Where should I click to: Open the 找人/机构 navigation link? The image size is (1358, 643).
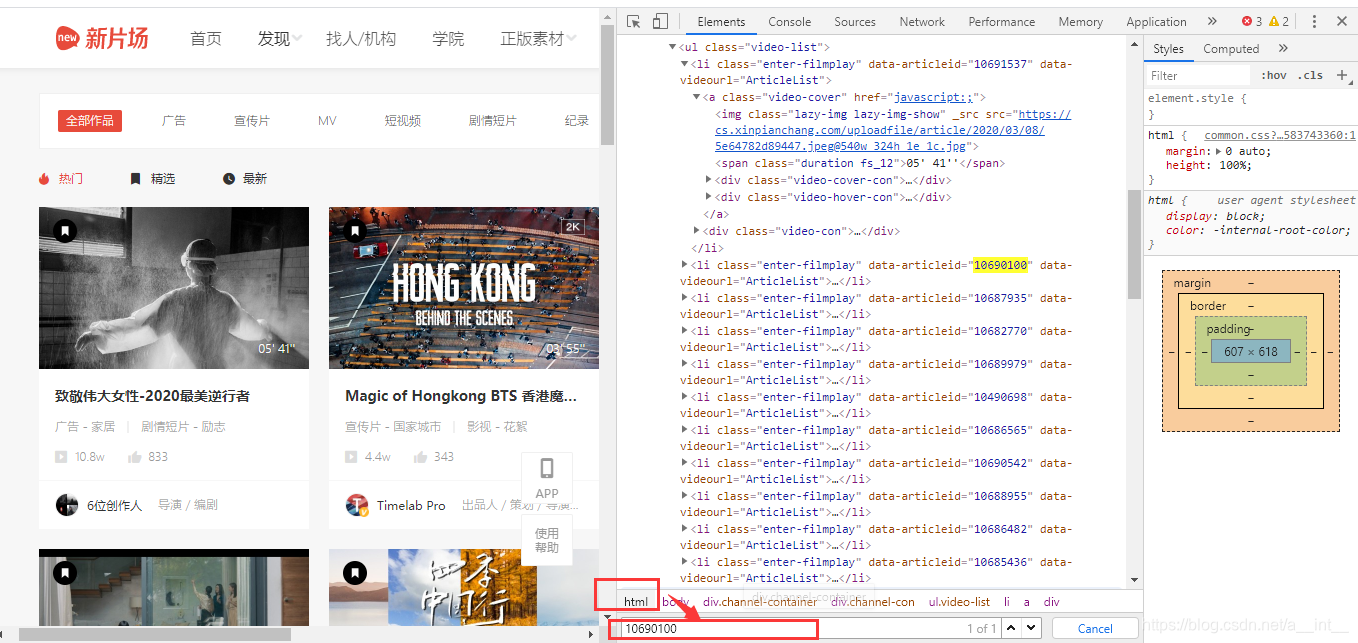point(361,39)
